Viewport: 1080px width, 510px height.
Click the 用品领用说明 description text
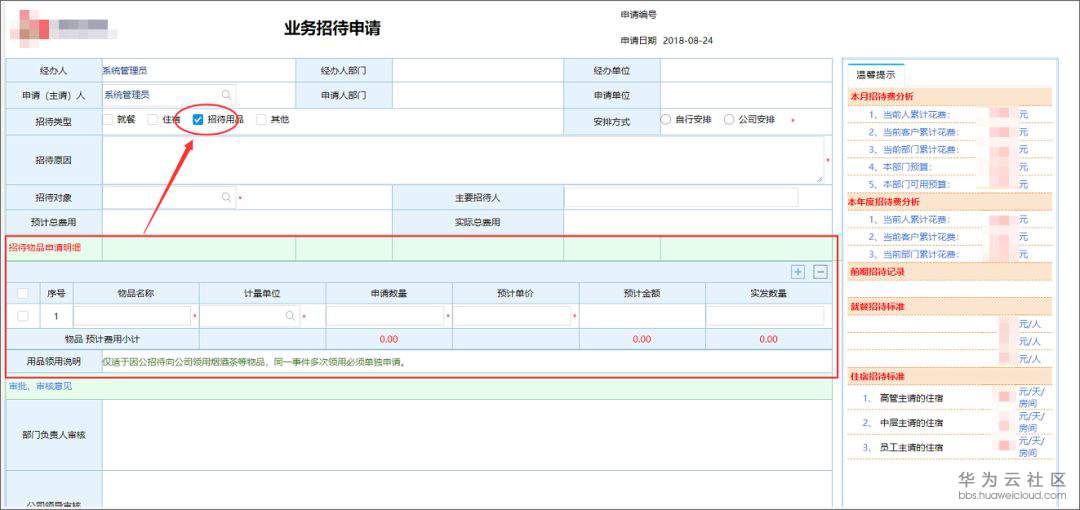pos(253,361)
